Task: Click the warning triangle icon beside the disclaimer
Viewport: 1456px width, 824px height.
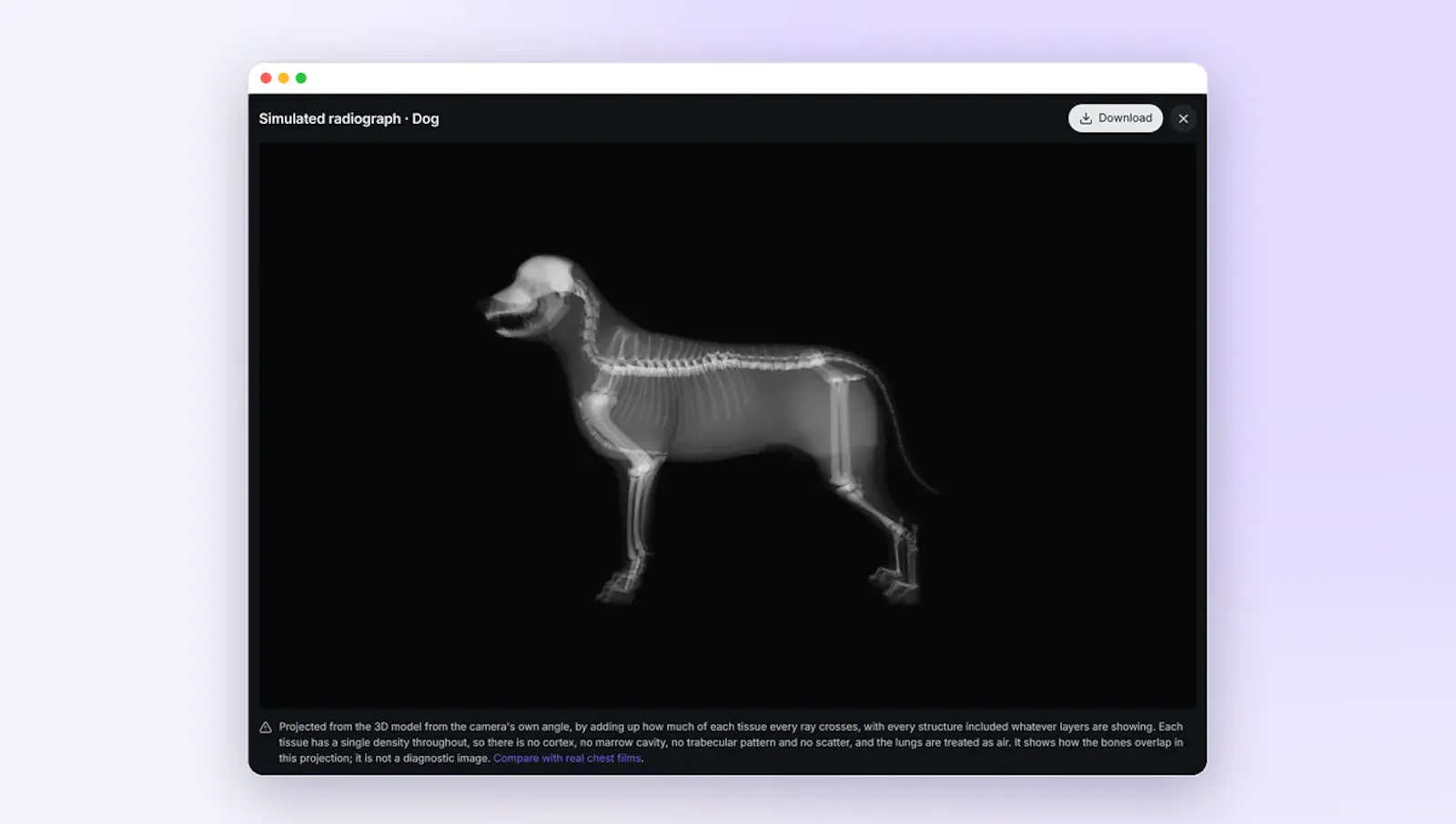Action: (x=266, y=727)
